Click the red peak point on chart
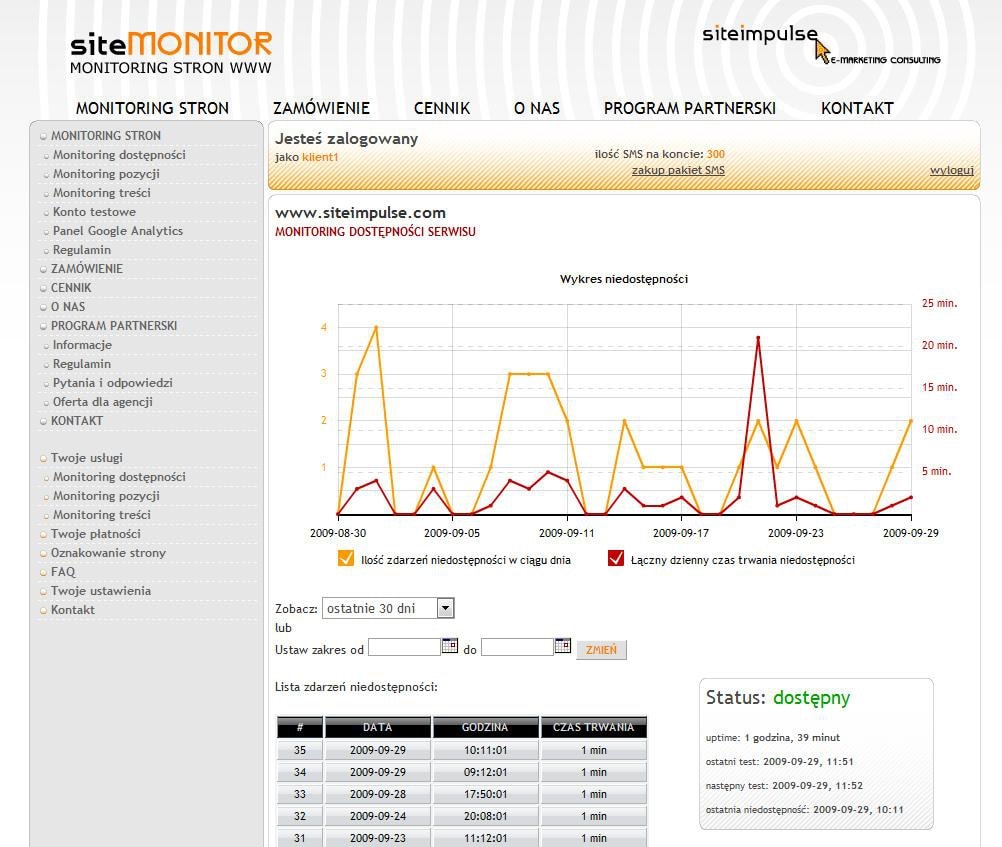Viewport: 1002px width, 847px height. [x=758, y=338]
